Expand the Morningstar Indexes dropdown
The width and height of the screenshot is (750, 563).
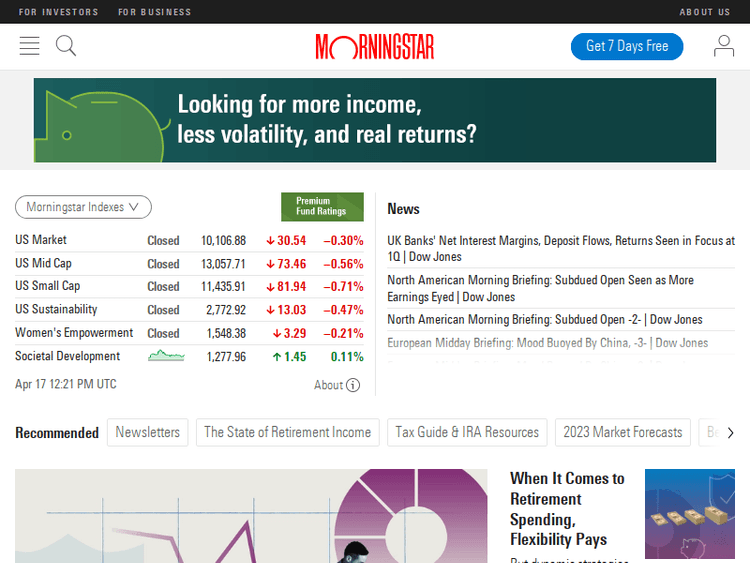pos(83,207)
